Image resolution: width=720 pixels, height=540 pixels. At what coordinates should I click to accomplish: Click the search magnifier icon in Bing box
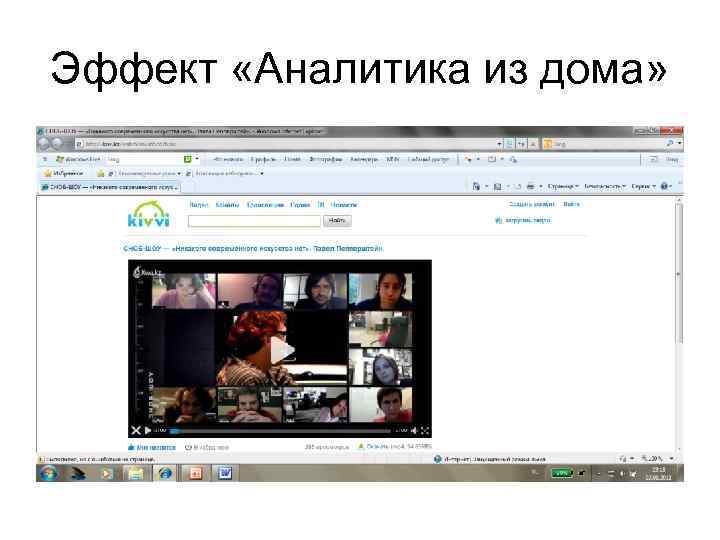(670, 144)
